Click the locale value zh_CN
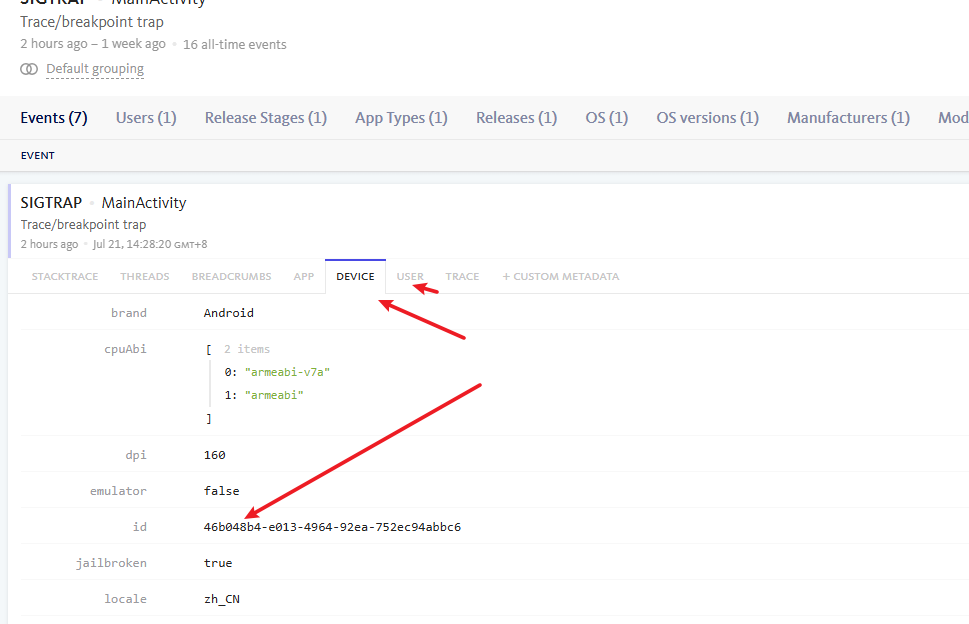969x624 pixels. 221,599
